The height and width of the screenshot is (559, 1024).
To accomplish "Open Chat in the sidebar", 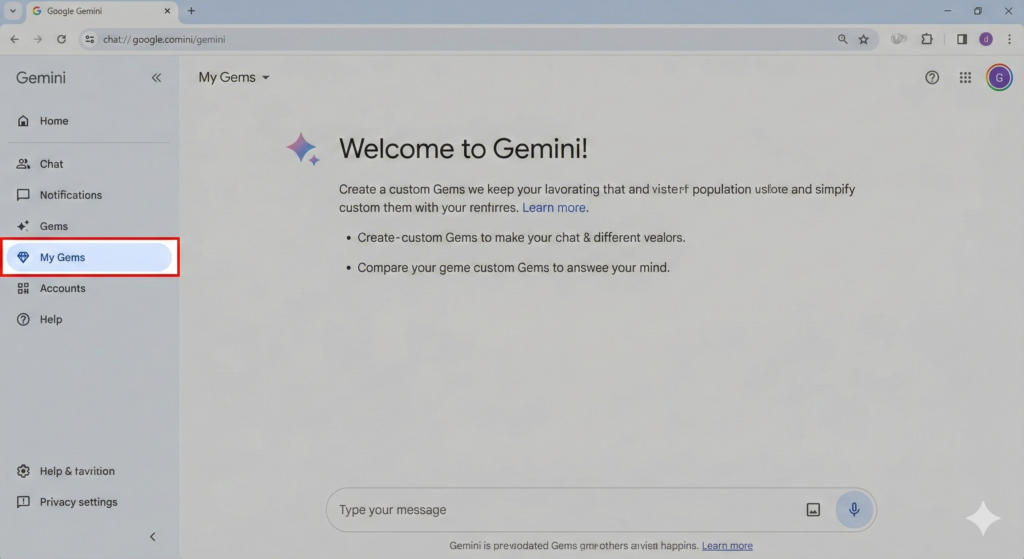I will tap(89, 164).
